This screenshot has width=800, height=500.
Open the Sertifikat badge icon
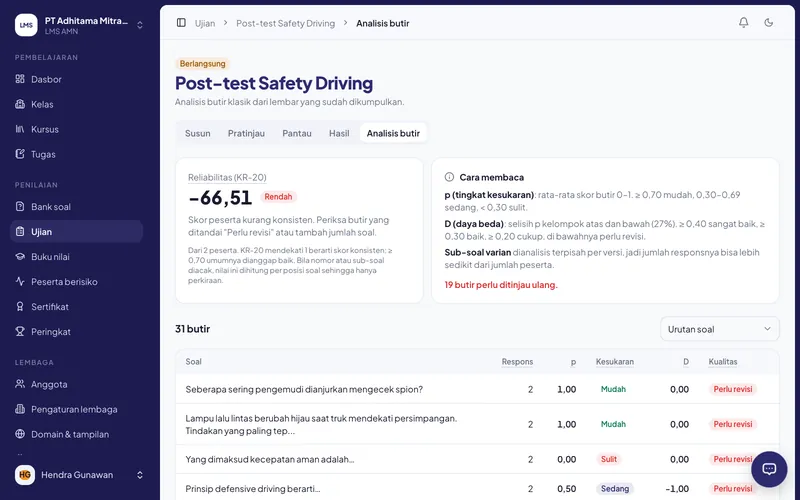coord(20,307)
